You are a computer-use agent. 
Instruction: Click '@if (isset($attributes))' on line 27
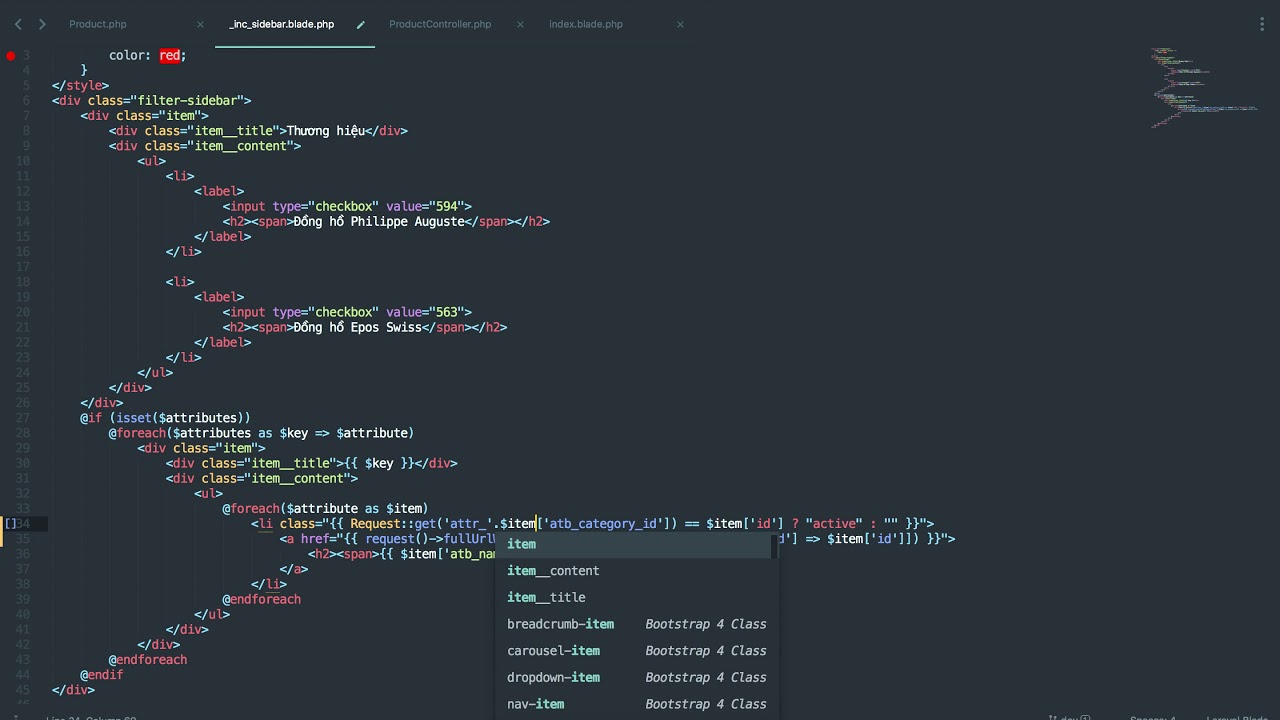click(166, 418)
